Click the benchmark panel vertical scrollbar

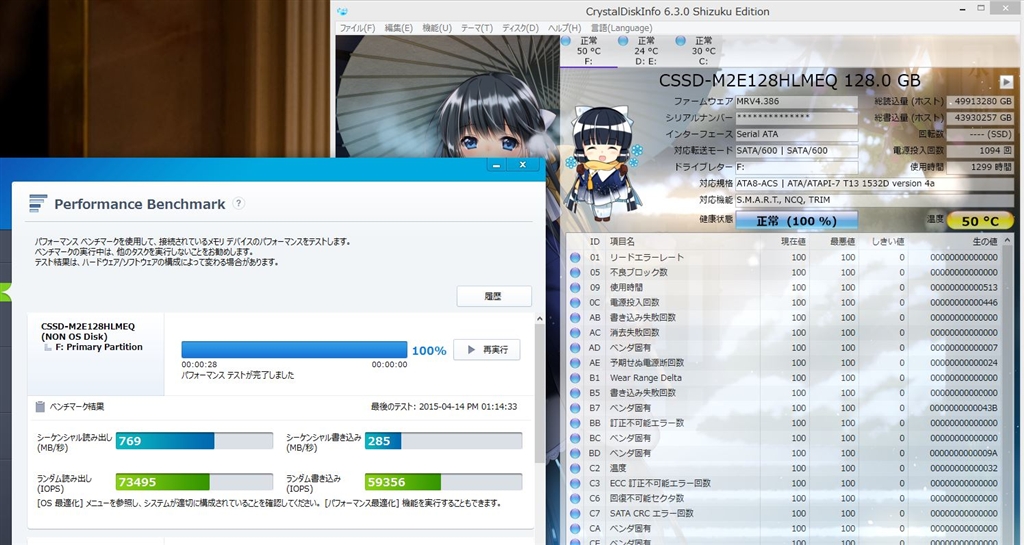[539, 393]
